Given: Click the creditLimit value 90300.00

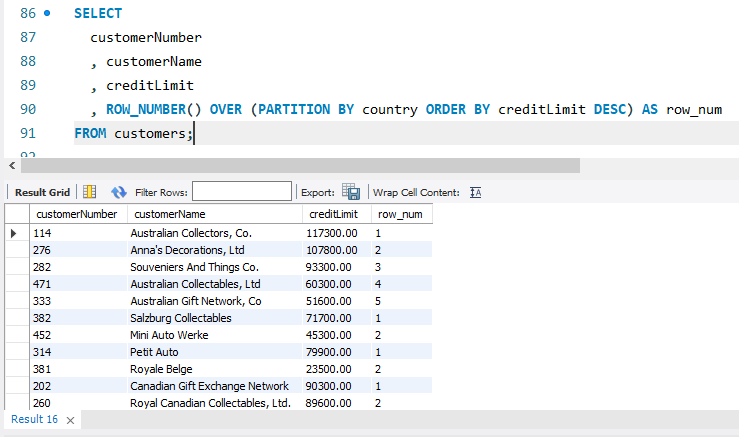Looking at the screenshot, I should tap(337, 386).
